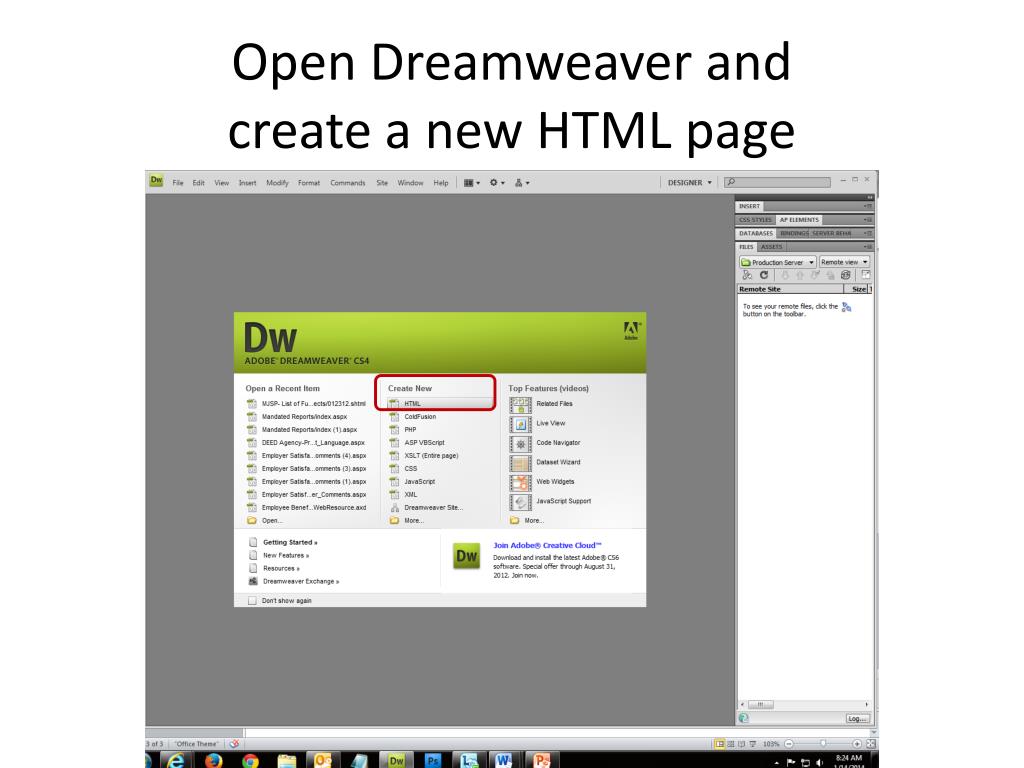This screenshot has width=1024, height=768.
Task: Create a new PHP page
Action: [x=410, y=430]
